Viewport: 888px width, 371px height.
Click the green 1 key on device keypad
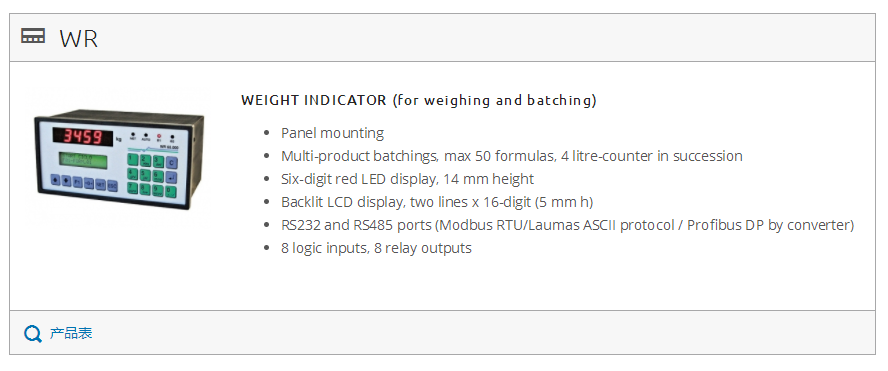tap(133, 159)
